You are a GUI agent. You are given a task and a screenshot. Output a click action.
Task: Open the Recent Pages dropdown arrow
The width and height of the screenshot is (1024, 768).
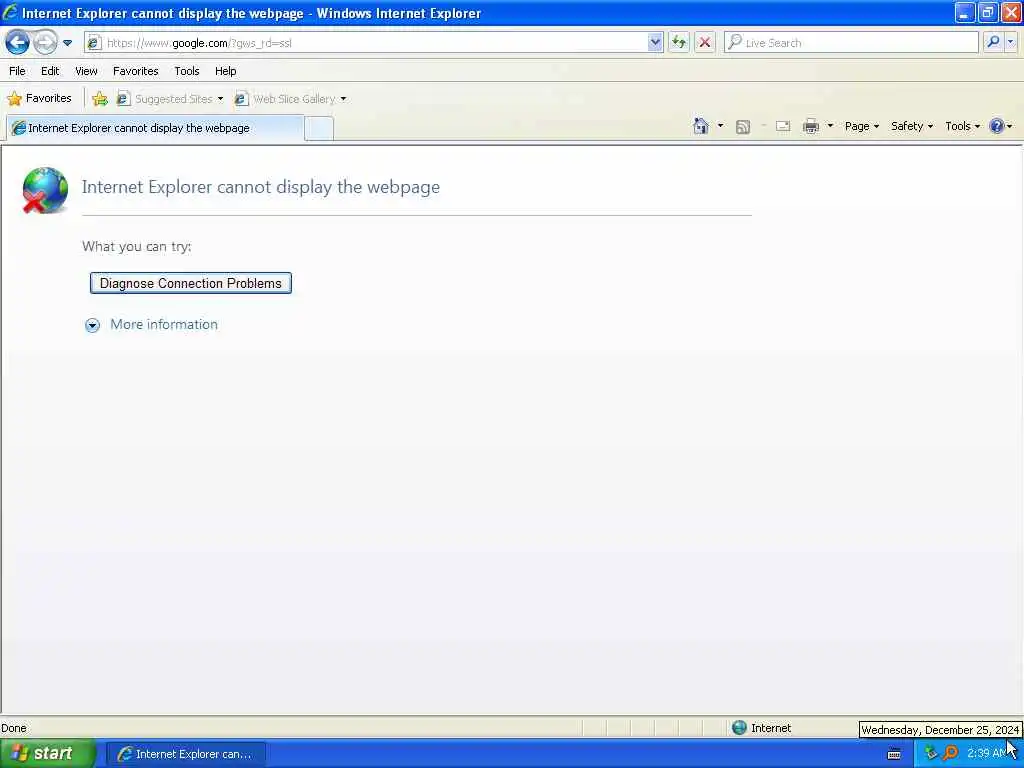pos(67,43)
